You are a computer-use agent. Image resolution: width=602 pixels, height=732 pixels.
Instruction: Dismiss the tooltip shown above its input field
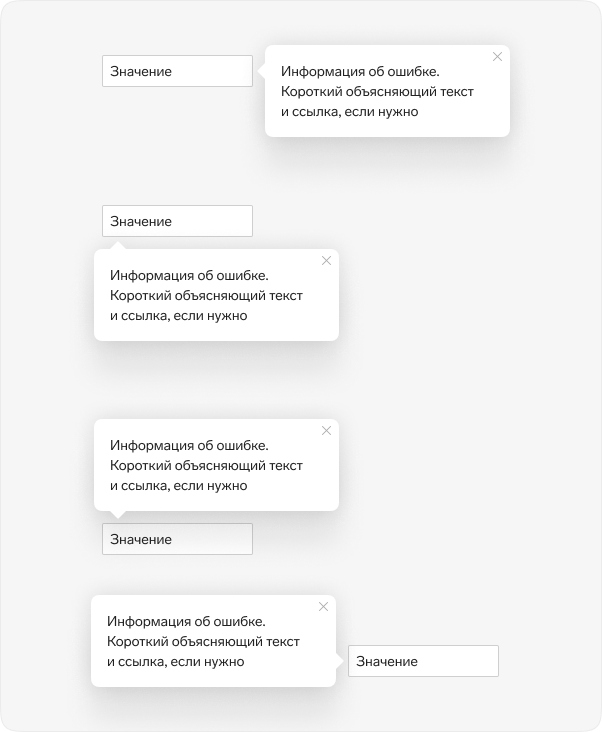coord(326,430)
